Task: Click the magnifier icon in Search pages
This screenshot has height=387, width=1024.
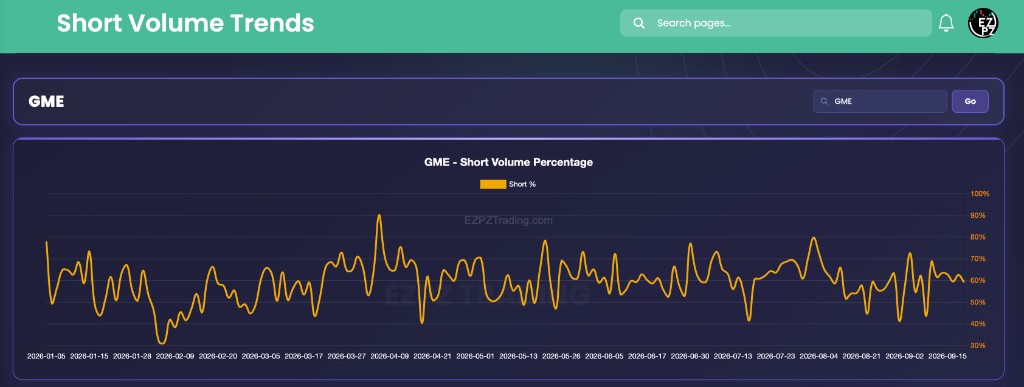Action: tap(639, 23)
